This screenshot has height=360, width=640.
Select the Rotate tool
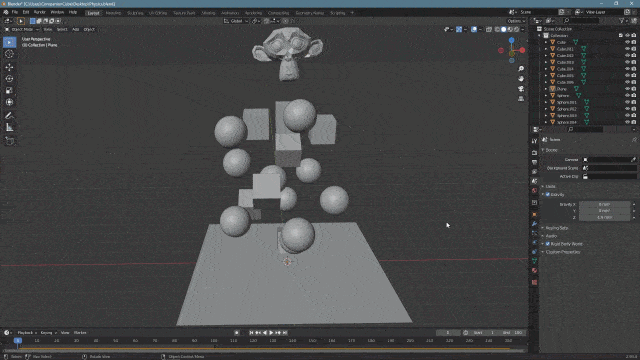[x=9, y=79]
